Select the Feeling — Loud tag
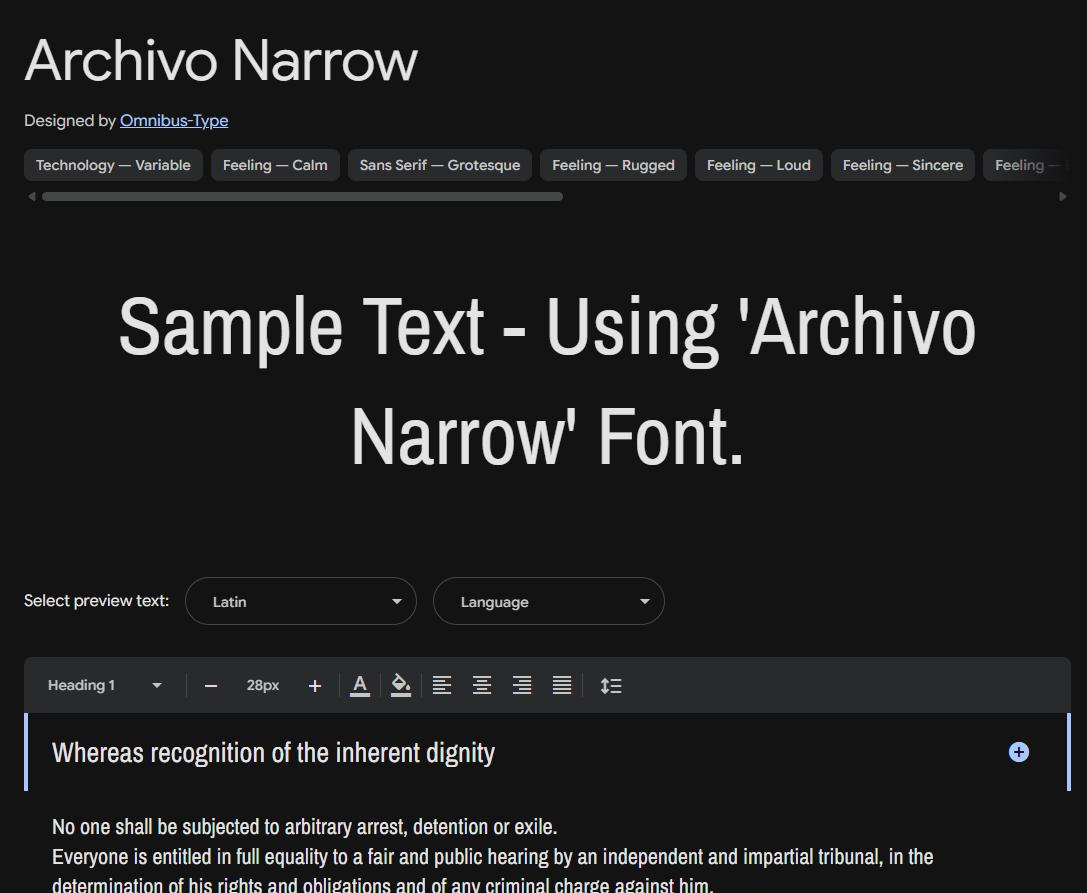 click(x=758, y=165)
